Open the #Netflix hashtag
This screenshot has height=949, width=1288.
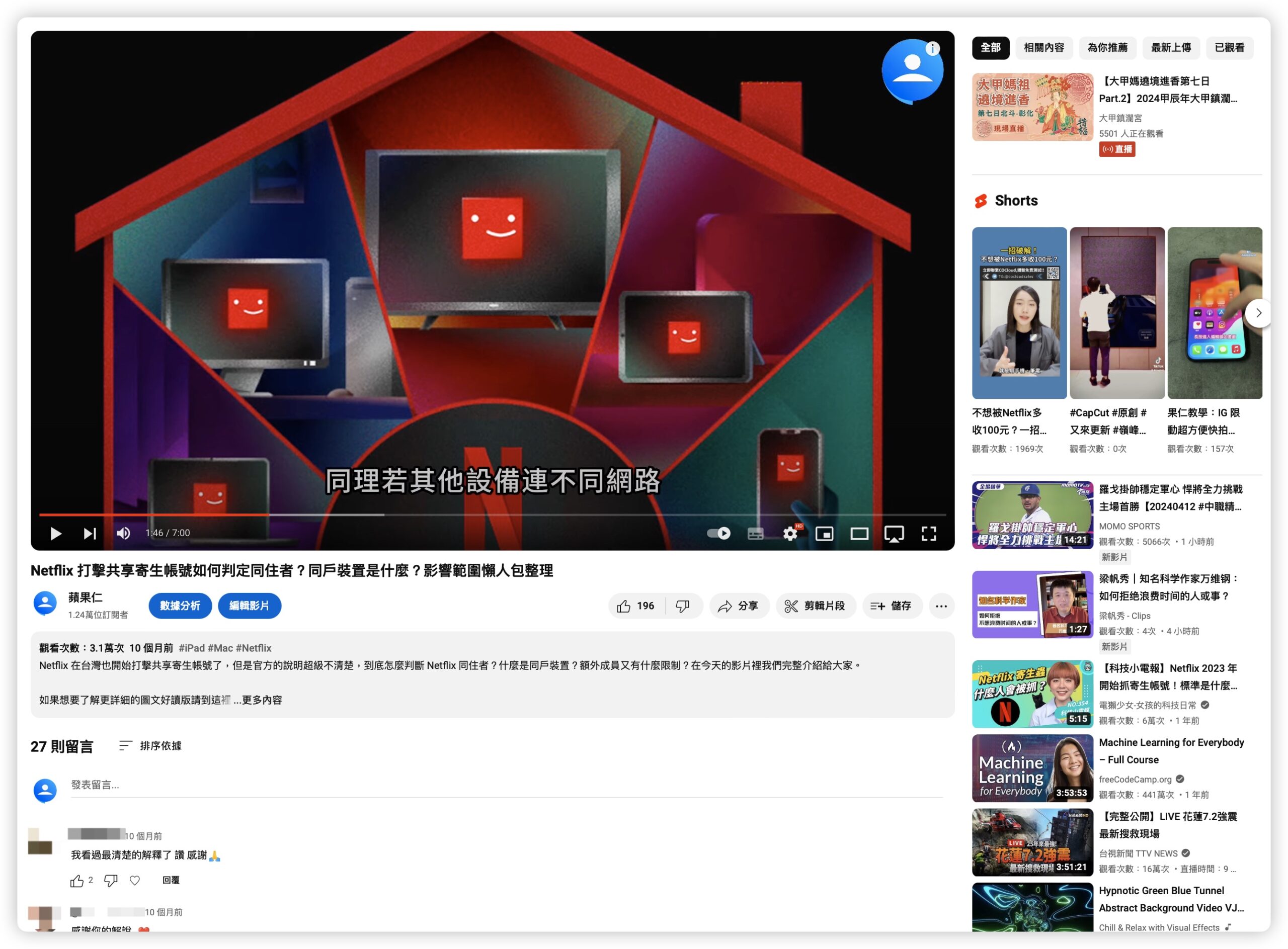[254, 648]
